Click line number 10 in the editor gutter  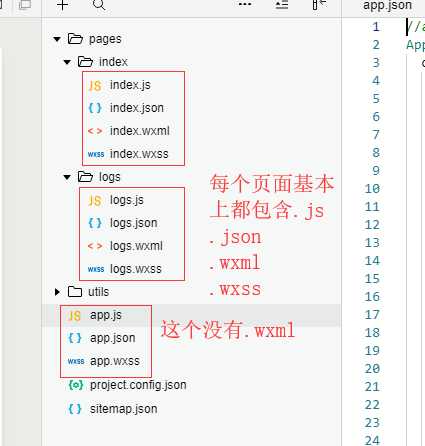tap(372, 189)
